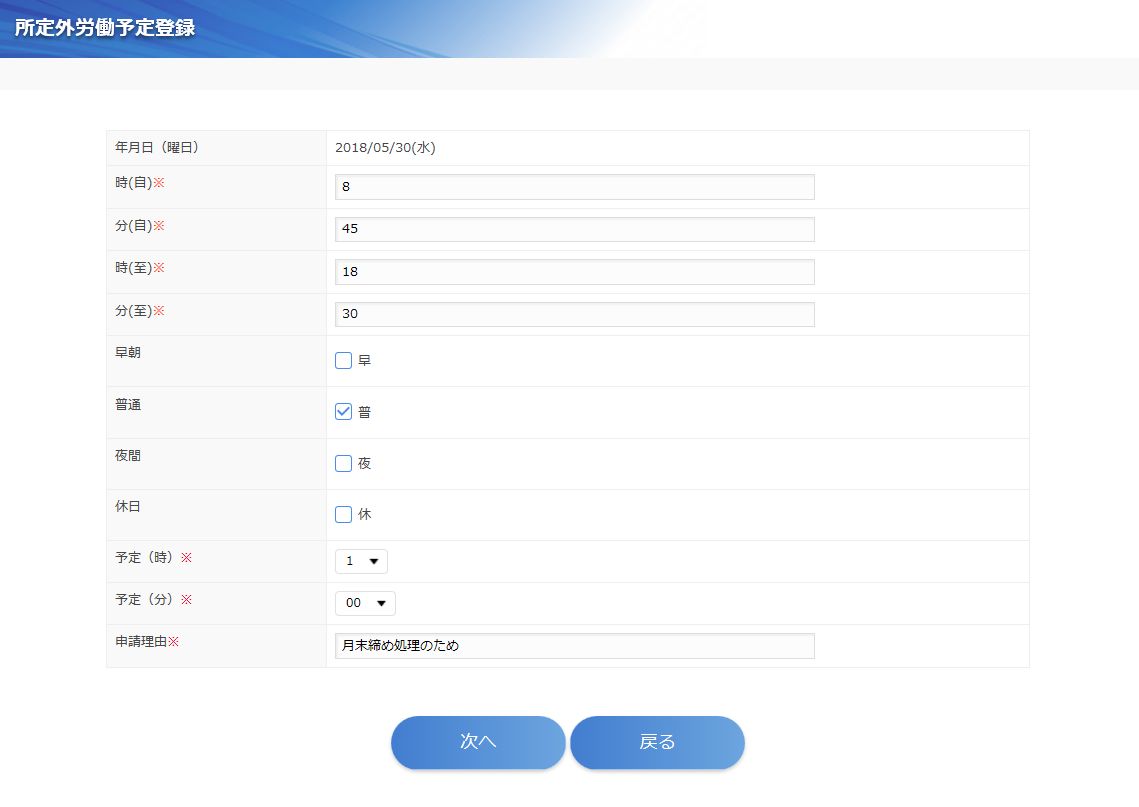This screenshot has width=1139, height=807.
Task: Click the 申請理由 reason text field
Action: click(574, 646)
